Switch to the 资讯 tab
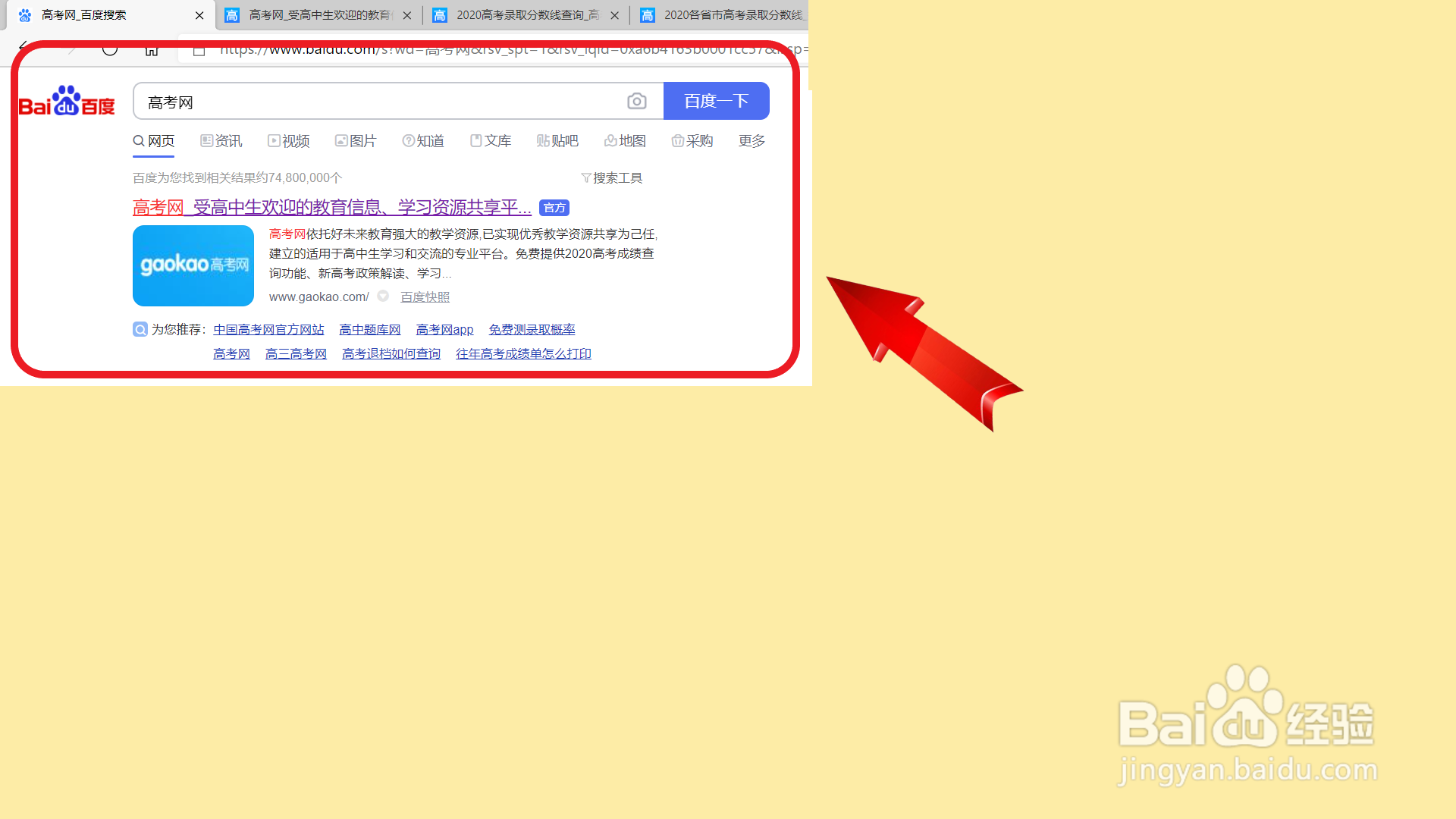The image size is (1456, 819). 221,141
